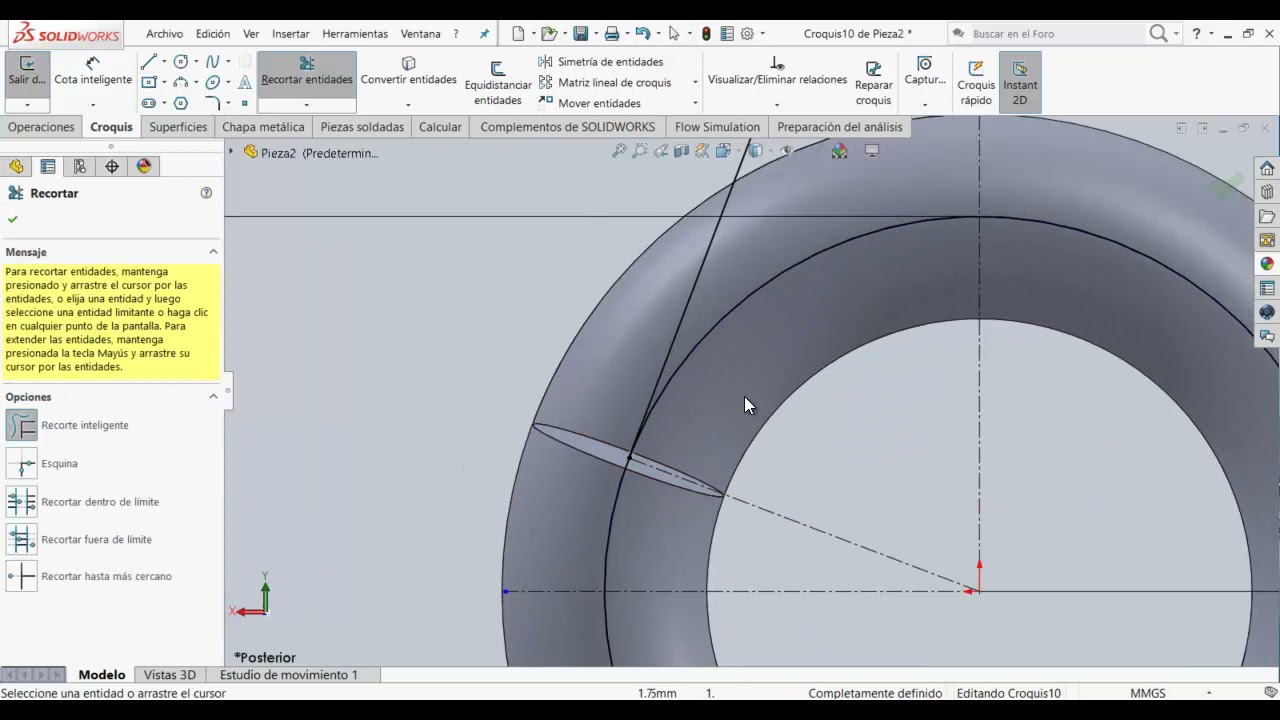
Task: Switch to the Vistas 3D tab
Action: point(170,675)
